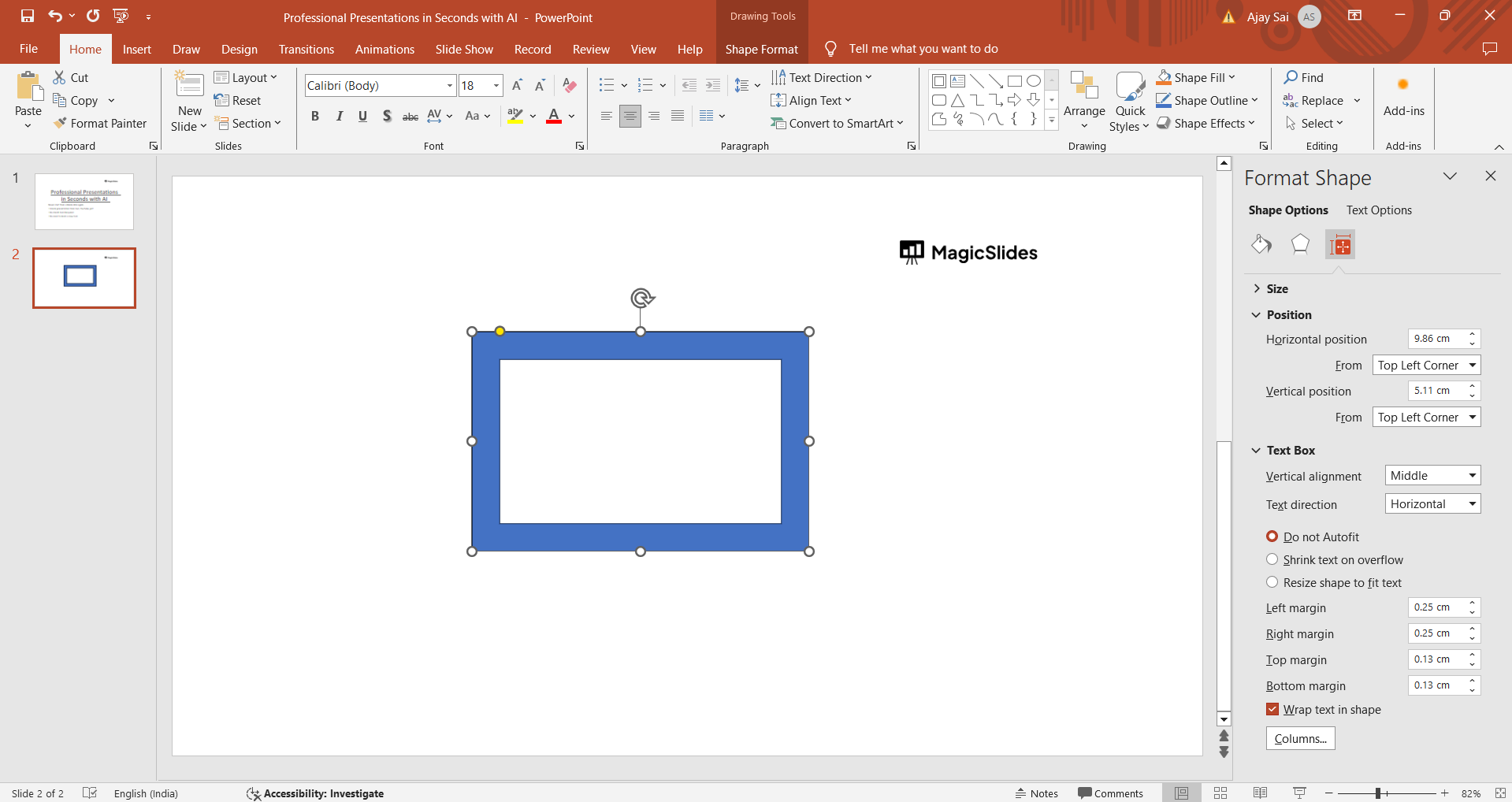
Task: Open the Calibri font name dropdown
Action: pos(450,86)
